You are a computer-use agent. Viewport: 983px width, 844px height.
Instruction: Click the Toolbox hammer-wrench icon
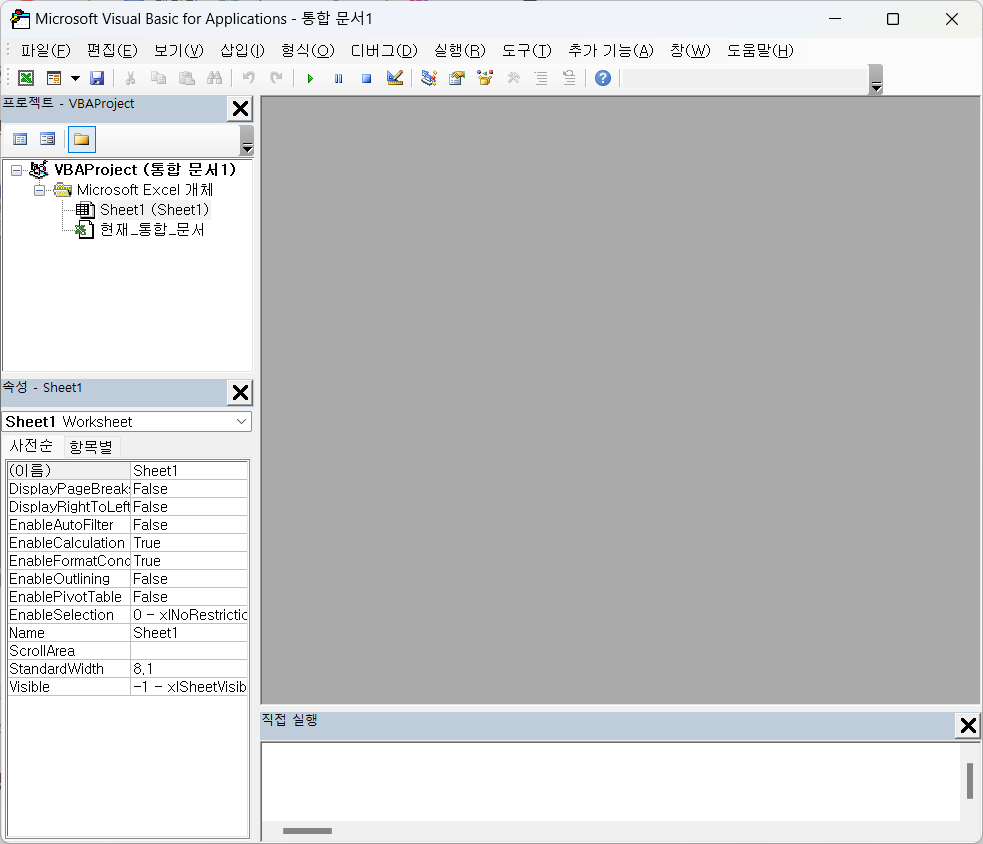pyautogui.click(x=513, y=78)
